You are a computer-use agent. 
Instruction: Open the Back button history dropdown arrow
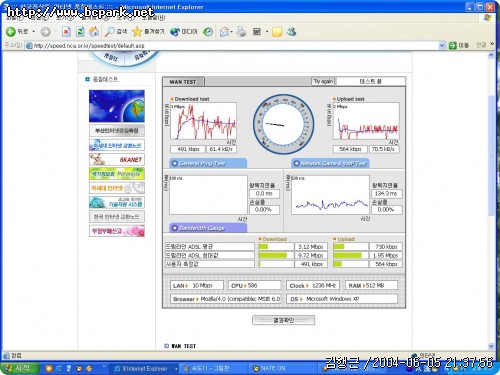pos(34,32)
